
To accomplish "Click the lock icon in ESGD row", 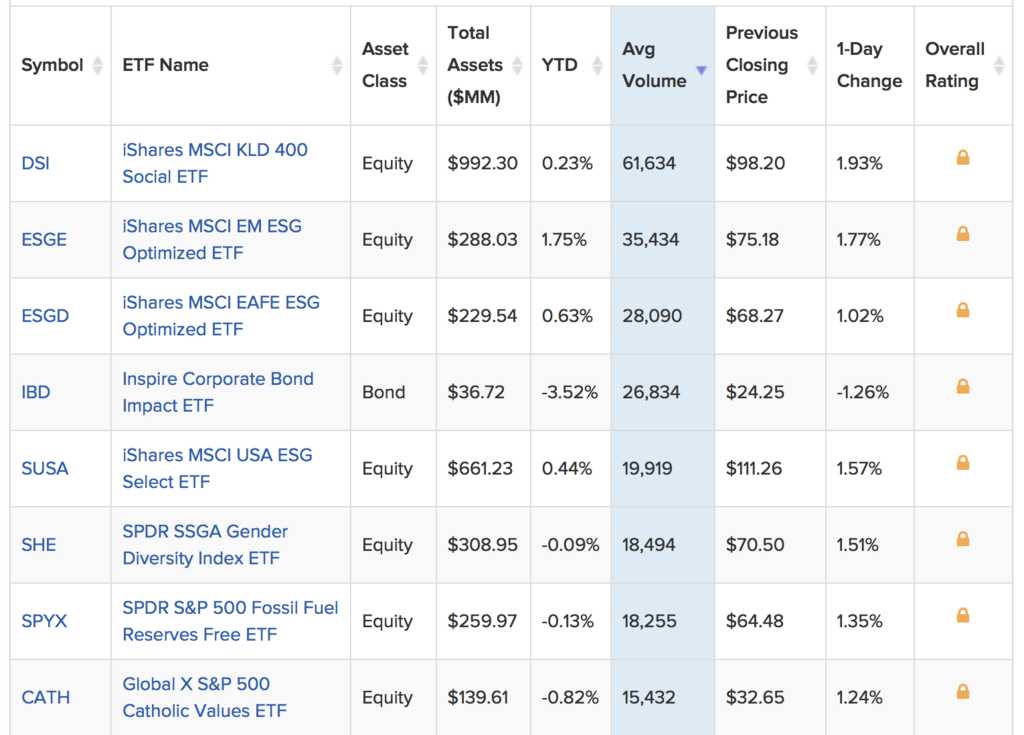I will pos(963,310).
